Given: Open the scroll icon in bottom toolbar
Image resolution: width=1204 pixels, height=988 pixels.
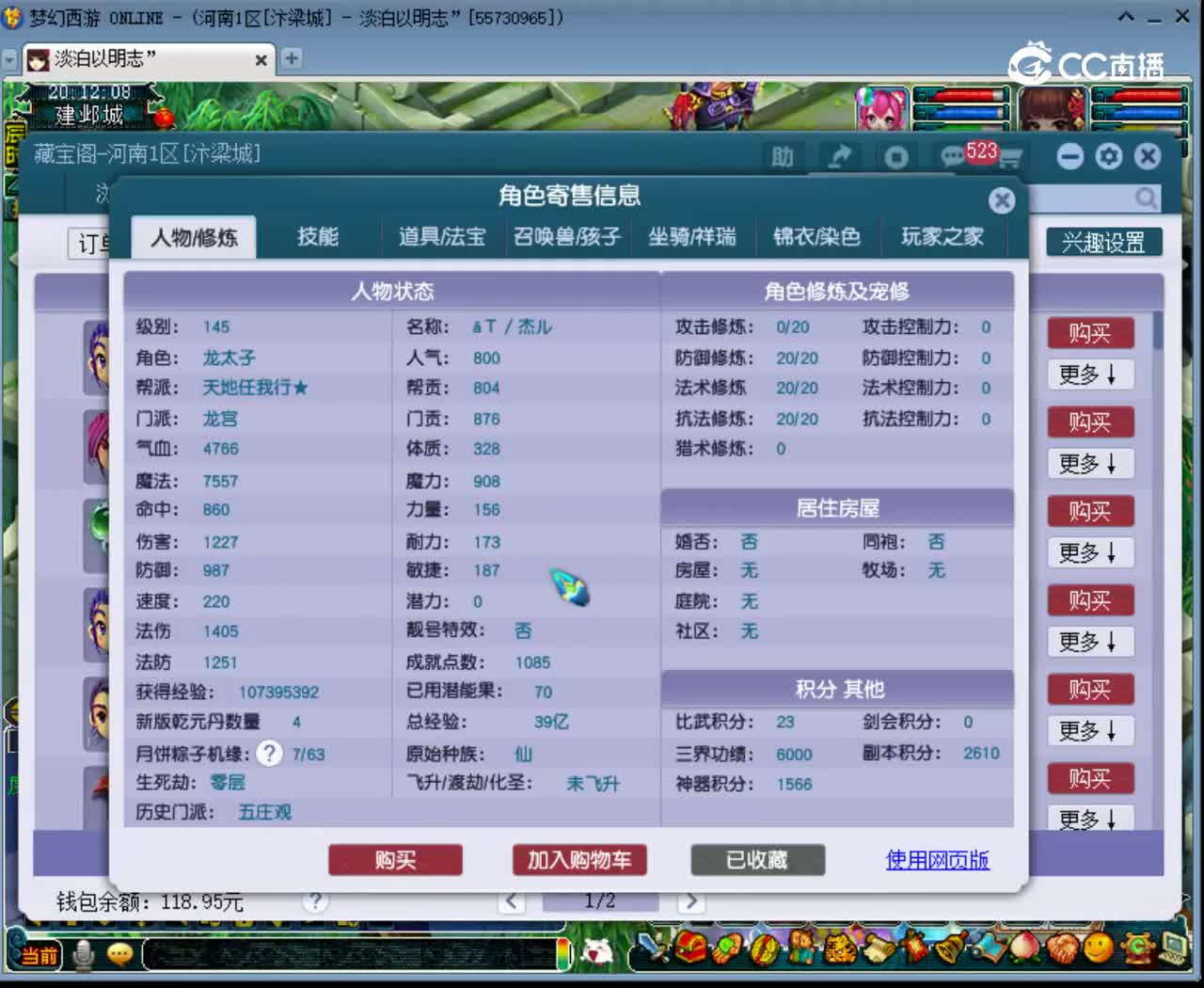Looking at the screenshot, I should [878, 948].
